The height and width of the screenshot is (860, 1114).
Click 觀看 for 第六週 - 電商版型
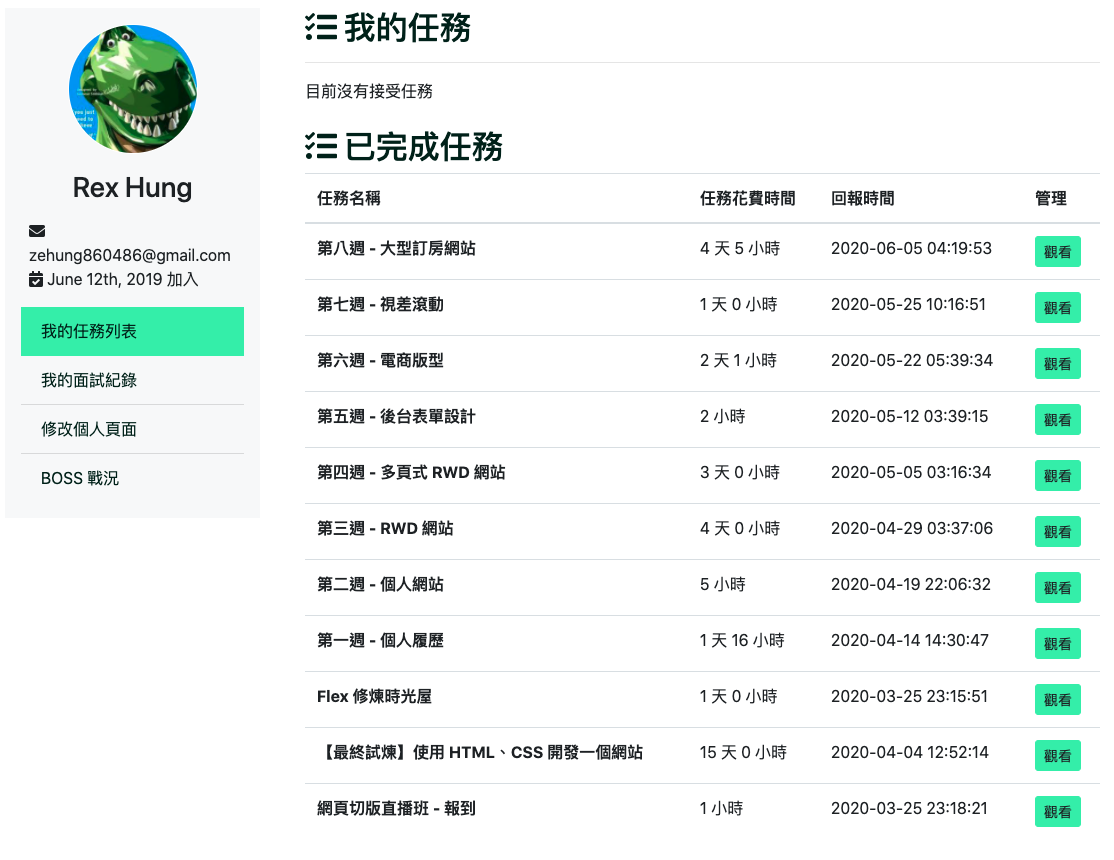[x=1057, y=363]
